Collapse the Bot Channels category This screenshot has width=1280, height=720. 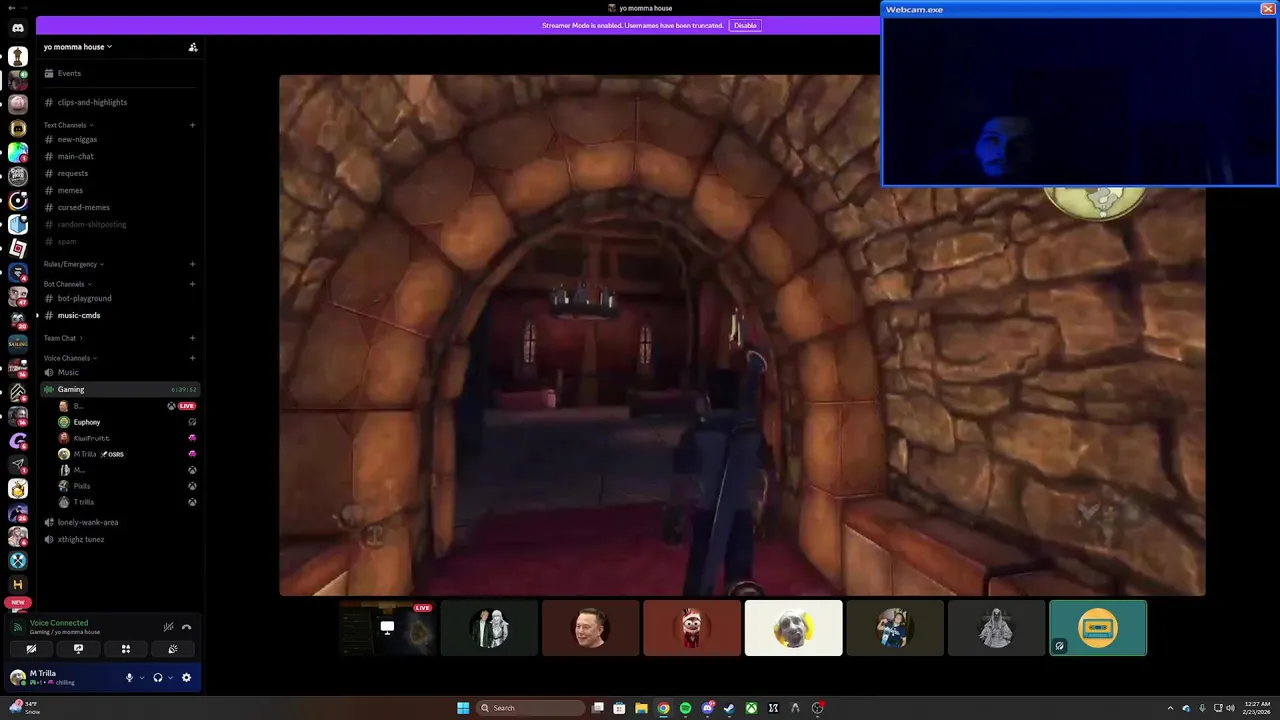pos(67,284)
